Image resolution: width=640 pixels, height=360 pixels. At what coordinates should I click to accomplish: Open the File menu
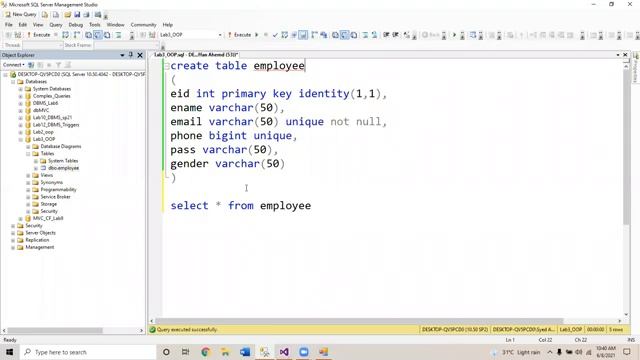coord(9,25)
